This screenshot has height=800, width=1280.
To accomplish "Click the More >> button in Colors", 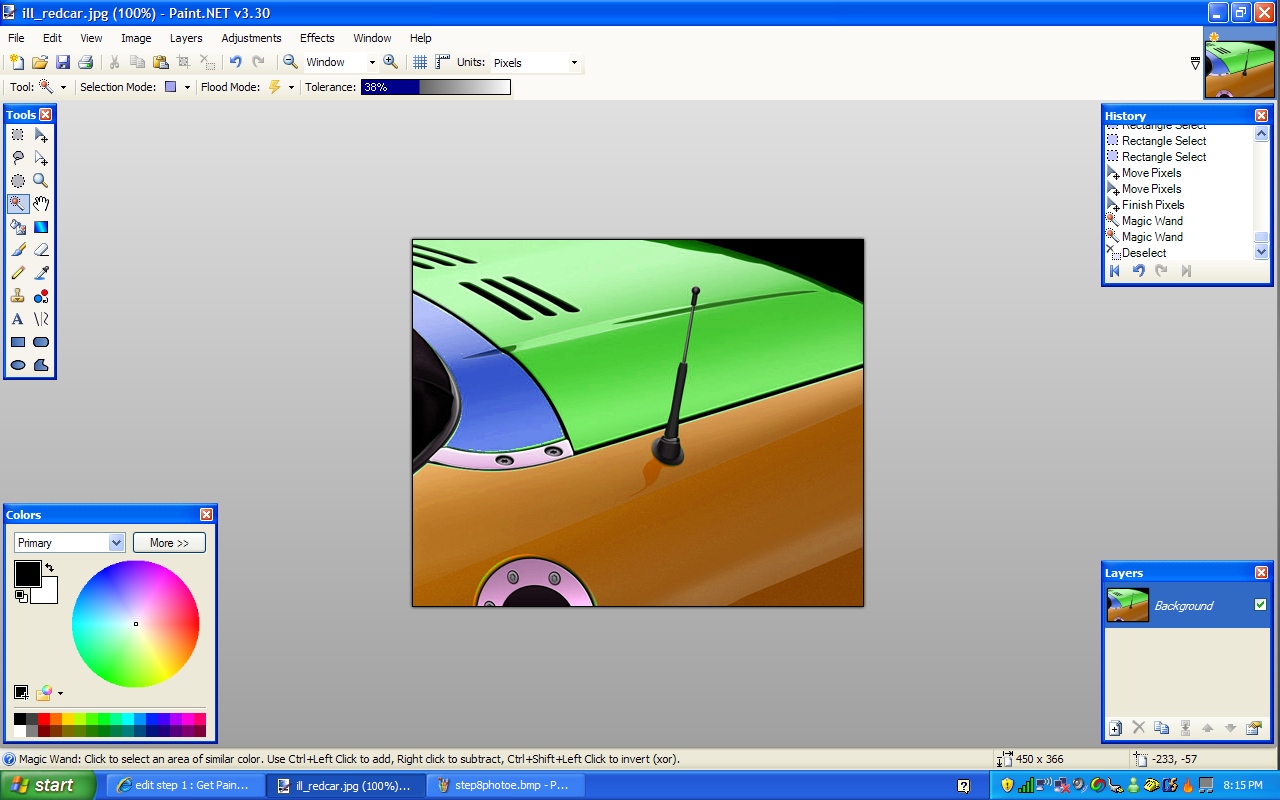I will [x=168, y=541].
